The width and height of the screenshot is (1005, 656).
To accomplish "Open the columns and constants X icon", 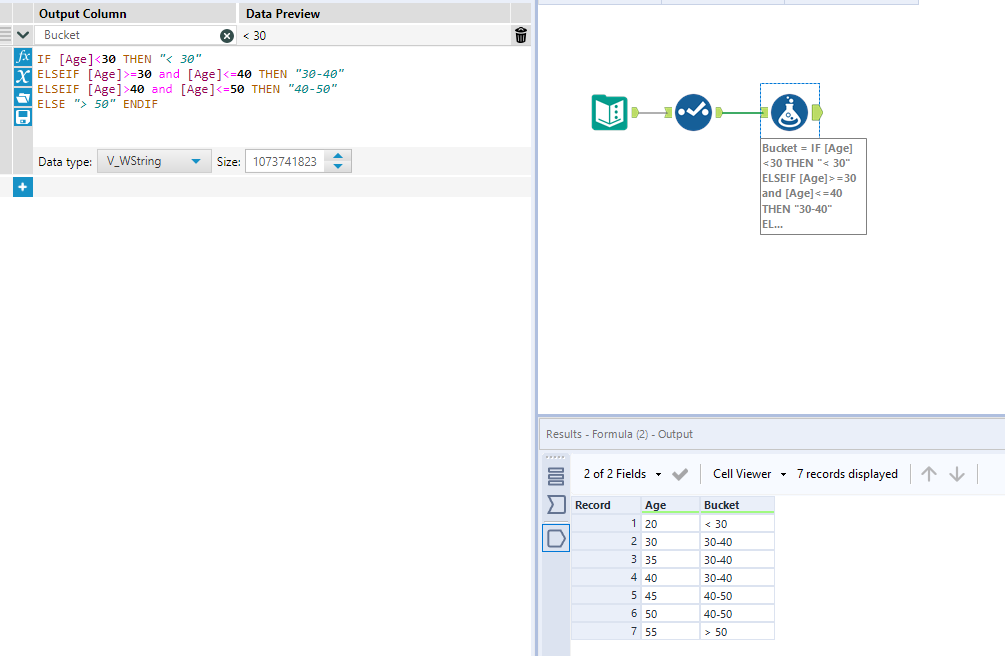I will (x=23, y=77).
